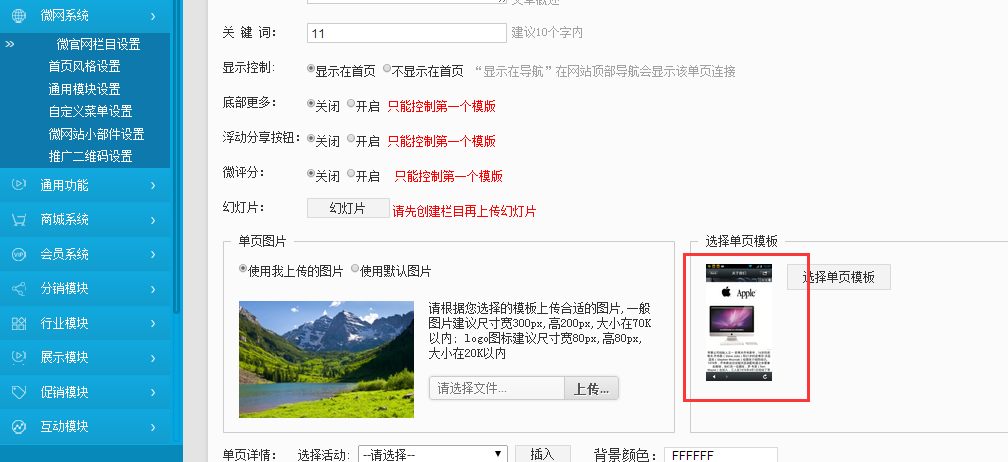Click the 上传... upload button
1008x462 pixels.
coord(592,388)
